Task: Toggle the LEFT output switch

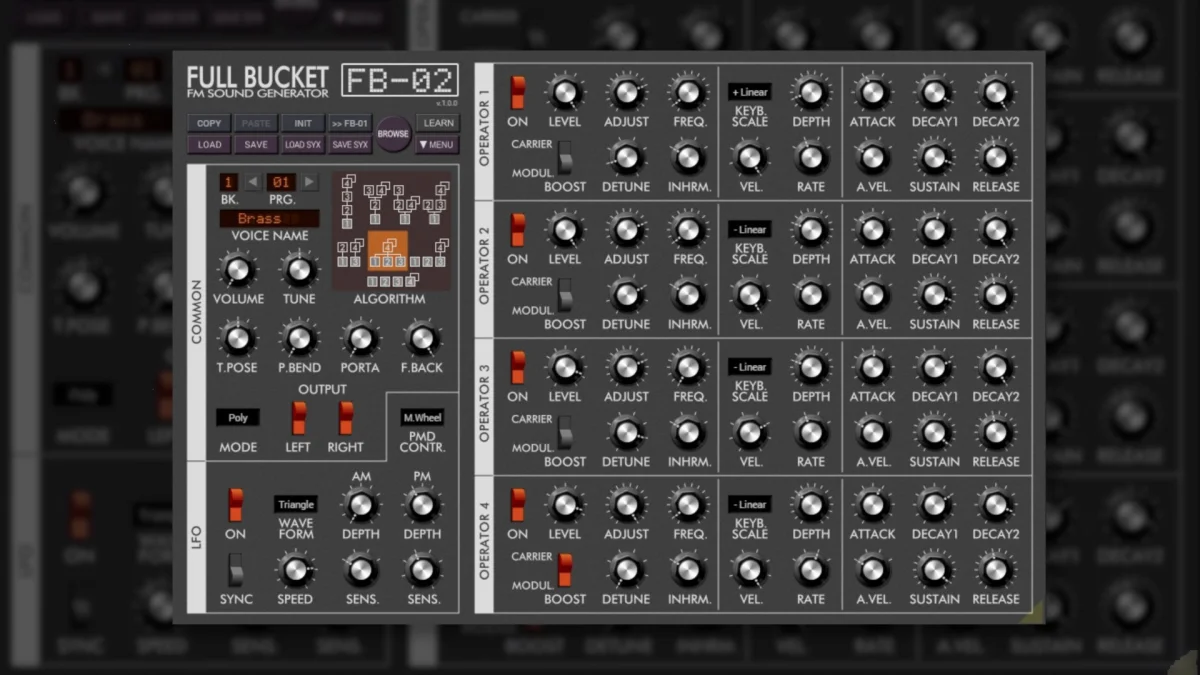Action: (298, 417)
